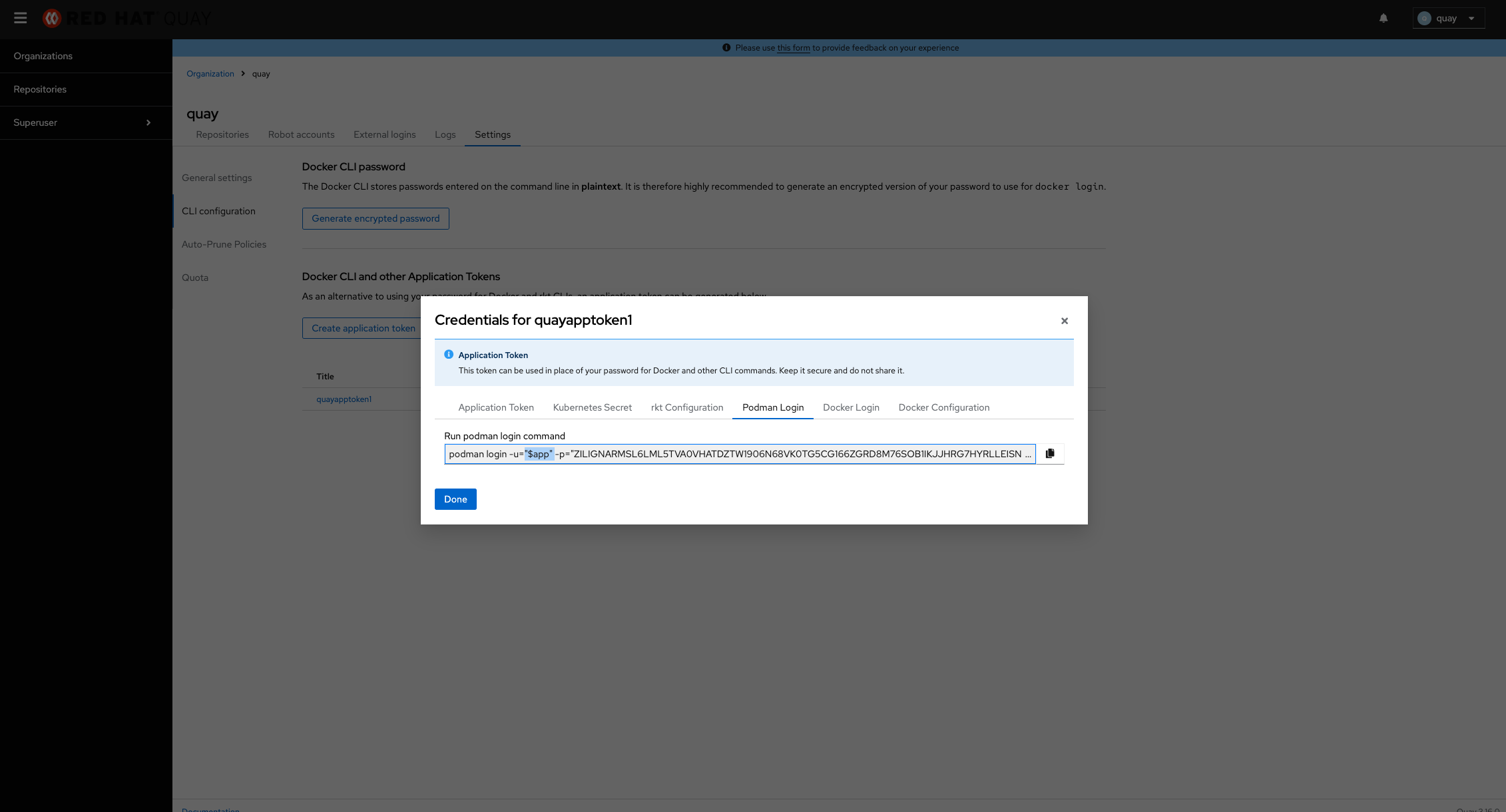Open Repositories in the left sidebar
This screenshot has height=812, width=1506.
(40, 89)
